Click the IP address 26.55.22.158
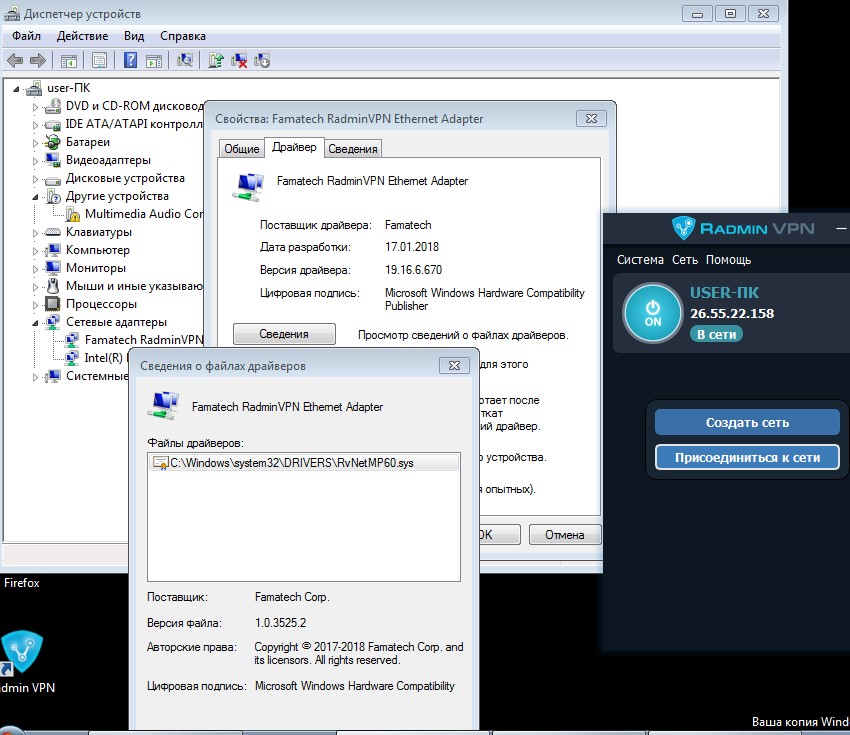The image size is (850, 735). click(x=732, y=313)
